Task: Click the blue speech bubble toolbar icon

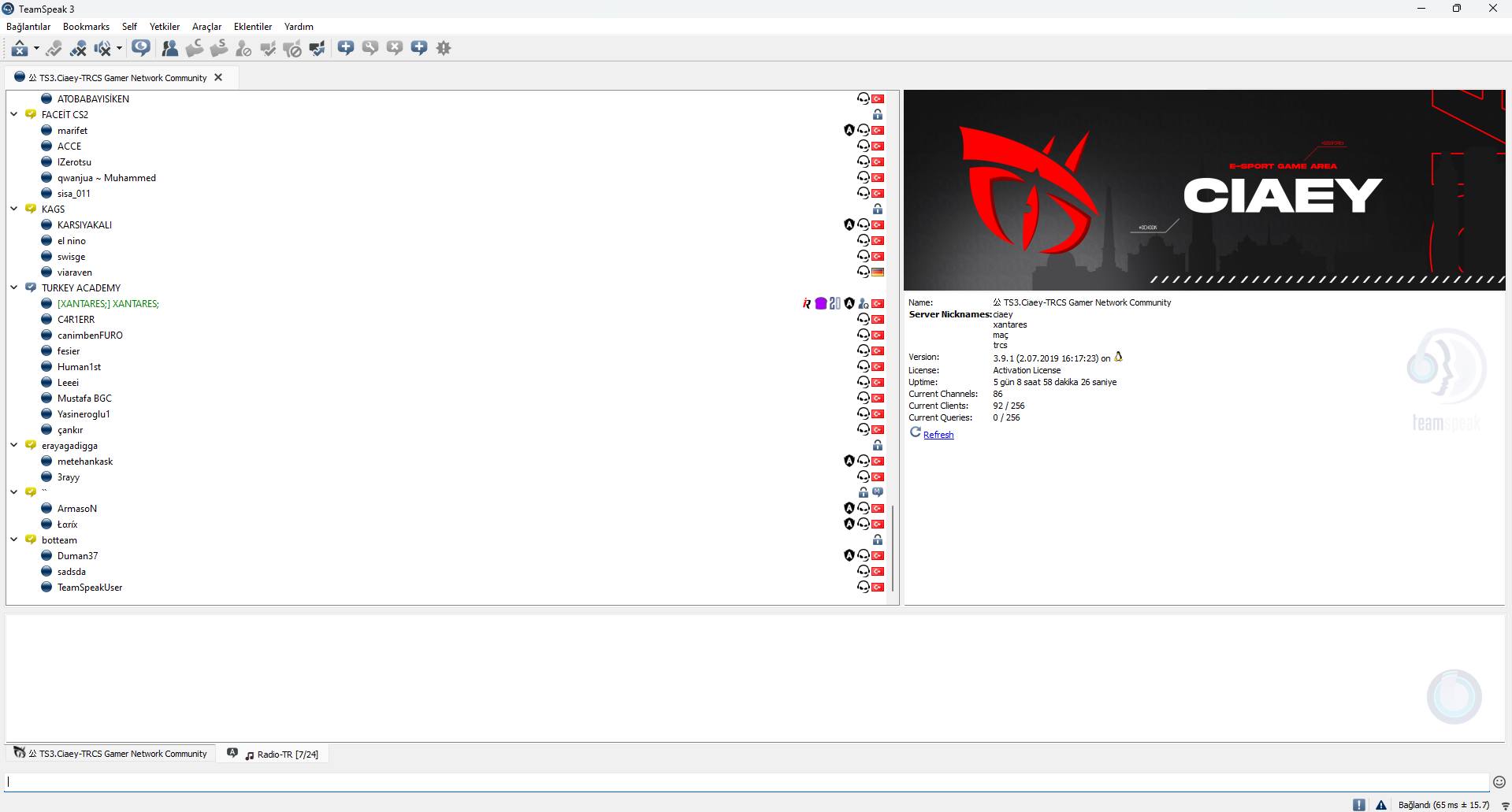Action: 141,48
